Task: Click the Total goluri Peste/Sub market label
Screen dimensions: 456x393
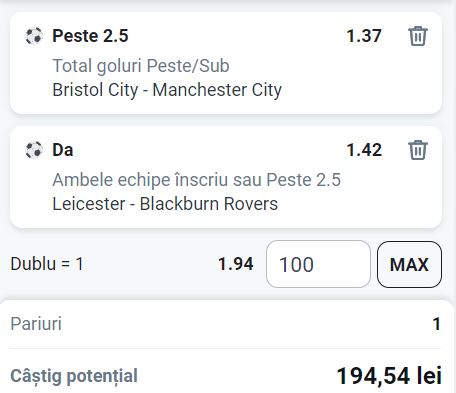Action: point(141,65)
